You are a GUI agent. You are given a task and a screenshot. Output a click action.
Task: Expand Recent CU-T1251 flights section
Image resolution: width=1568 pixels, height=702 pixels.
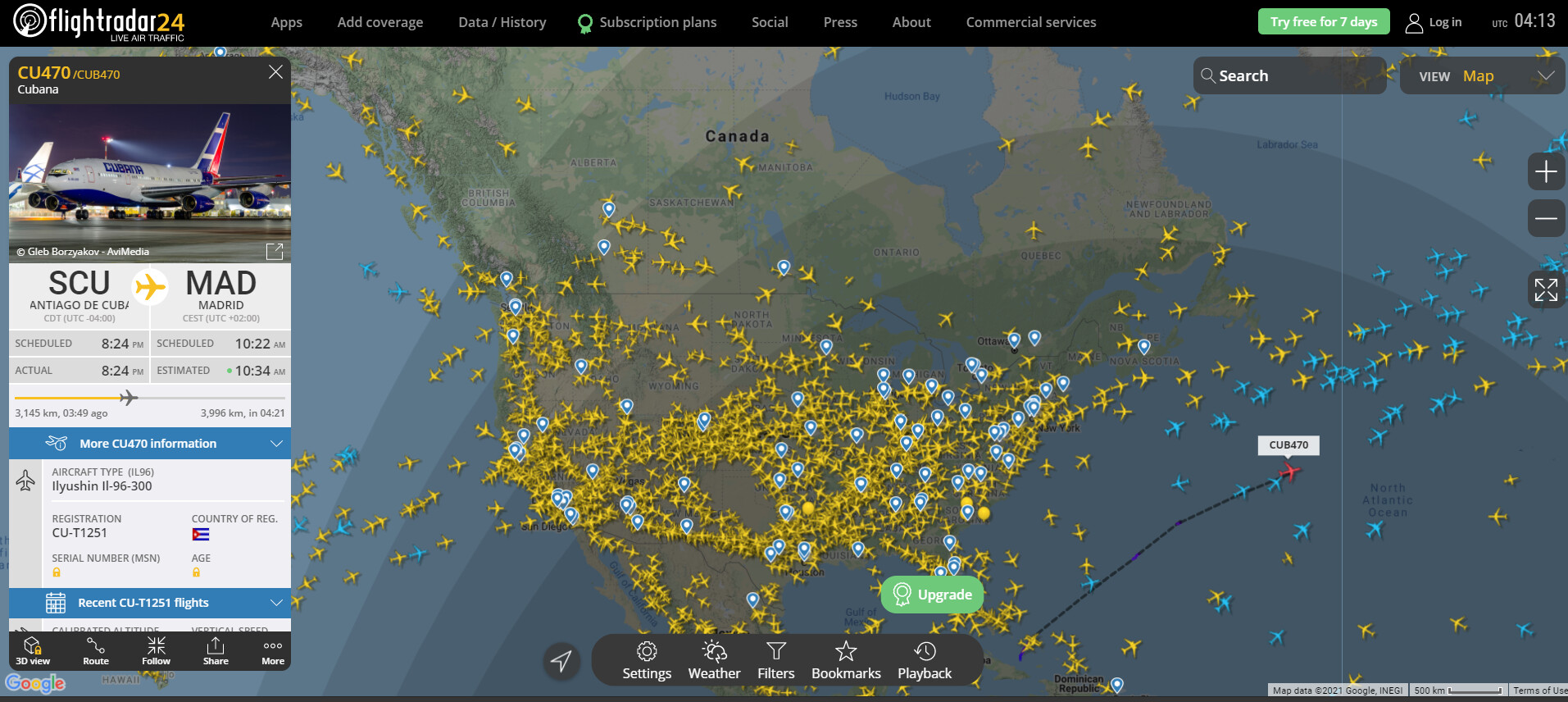(150, 603)
